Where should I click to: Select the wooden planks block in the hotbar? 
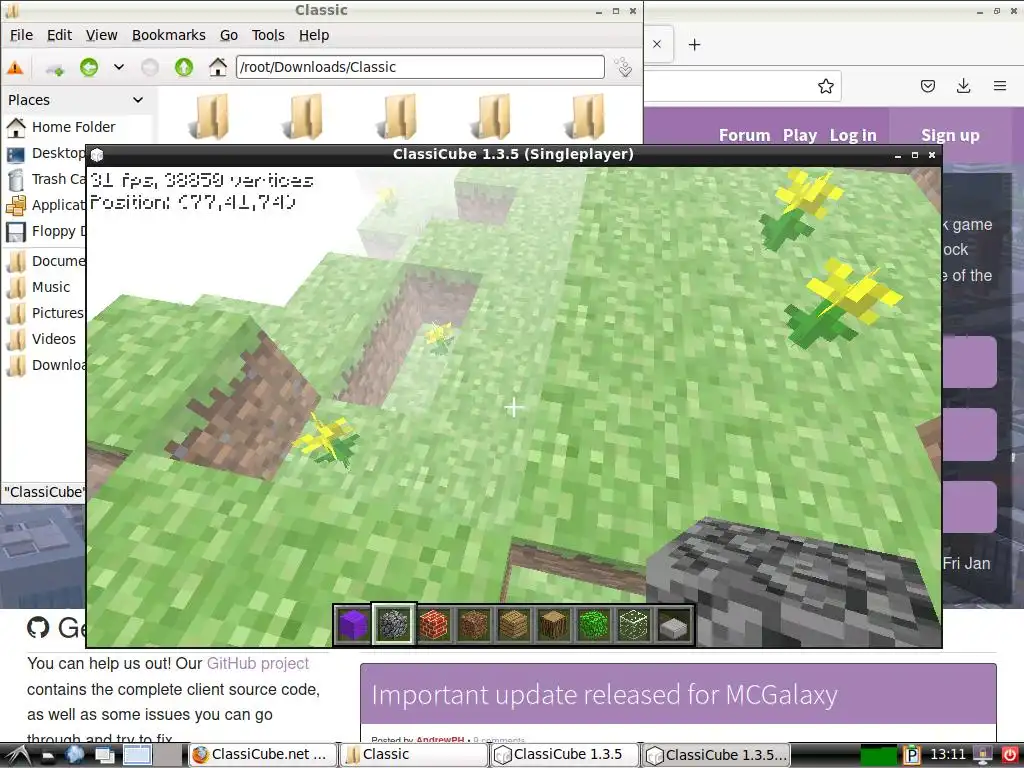pyautogui.click(x=514, y=624)
